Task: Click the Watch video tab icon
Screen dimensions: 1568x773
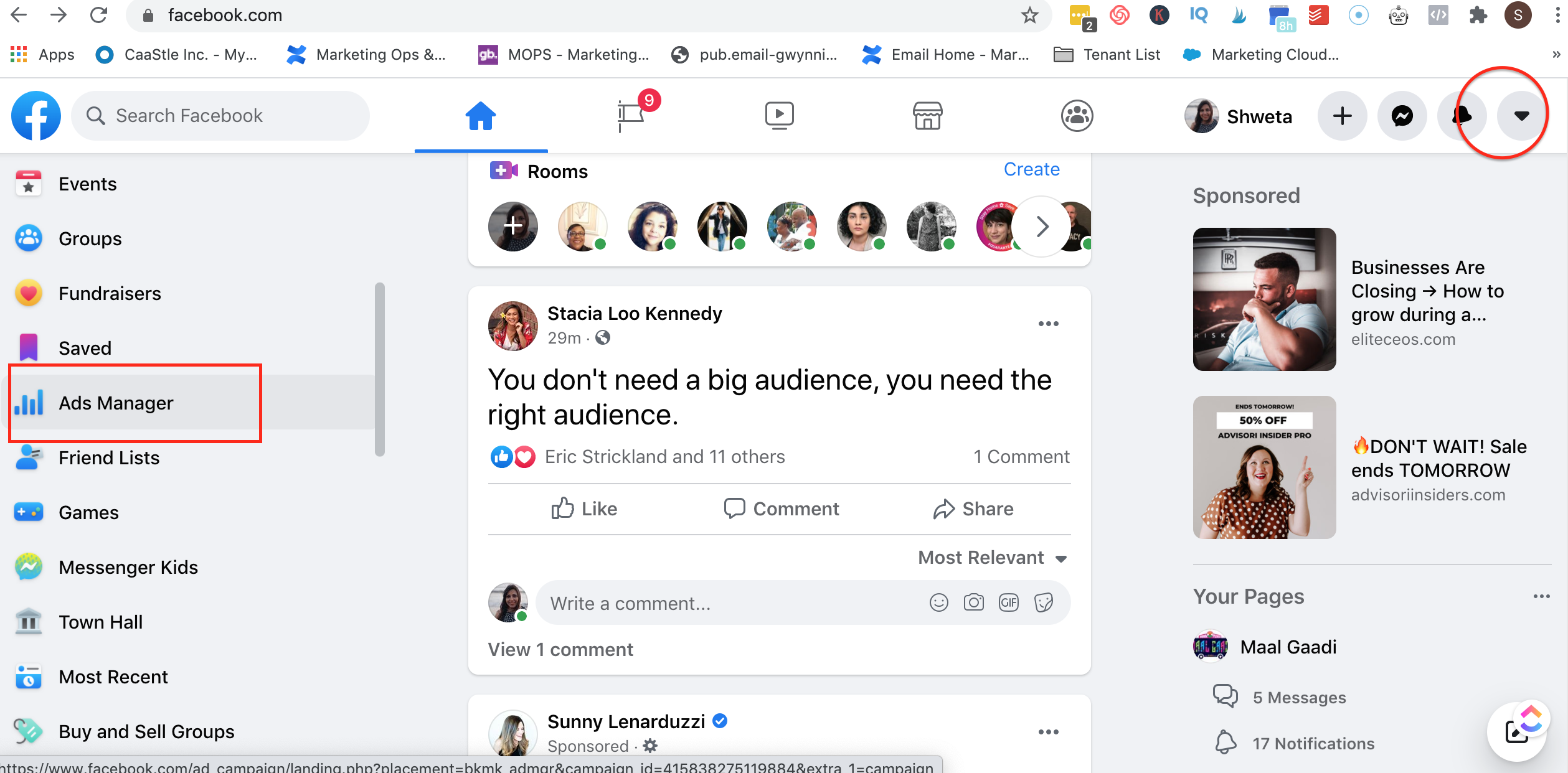Action: (778, 116)
